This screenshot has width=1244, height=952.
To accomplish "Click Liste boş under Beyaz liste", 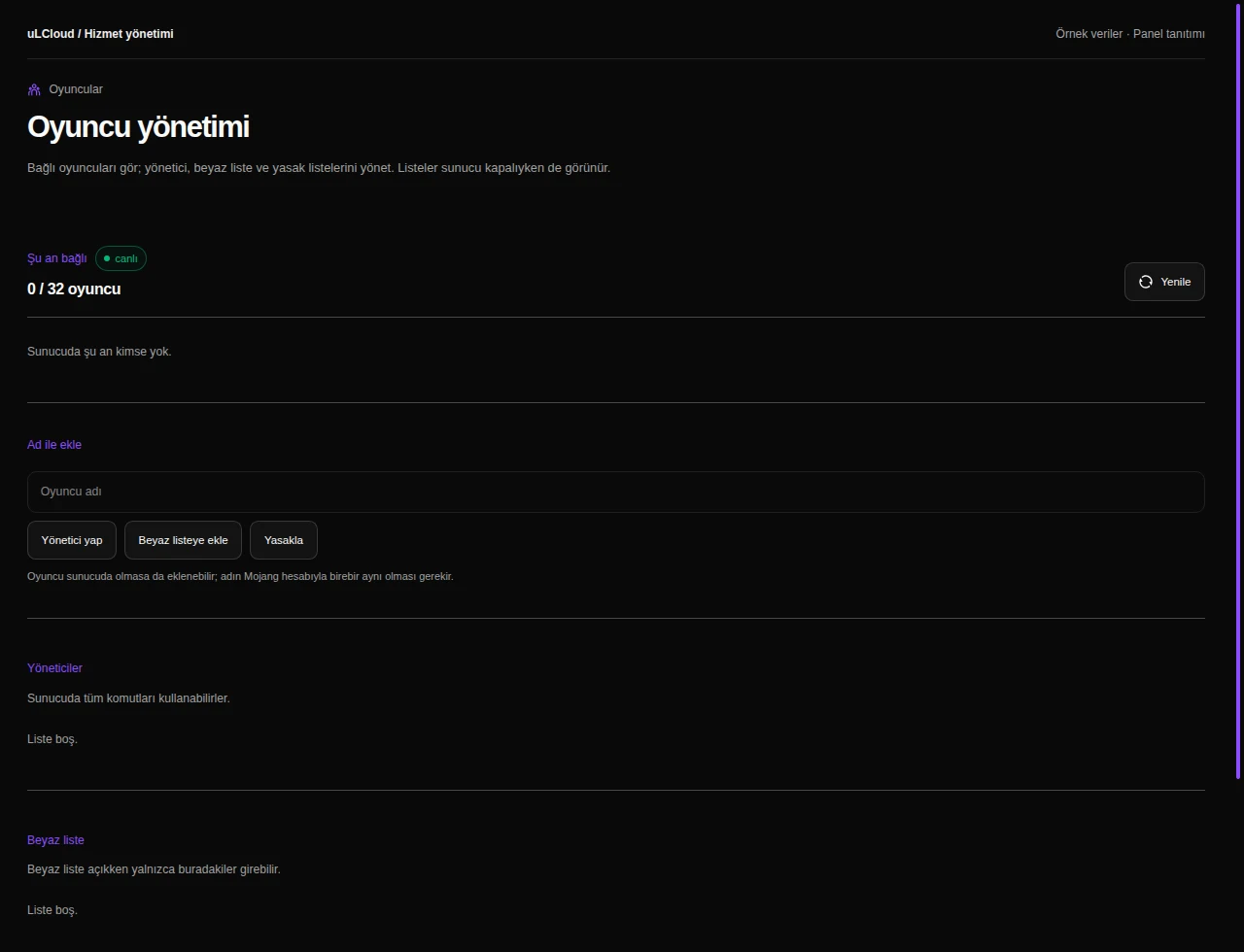I will 52,910.
